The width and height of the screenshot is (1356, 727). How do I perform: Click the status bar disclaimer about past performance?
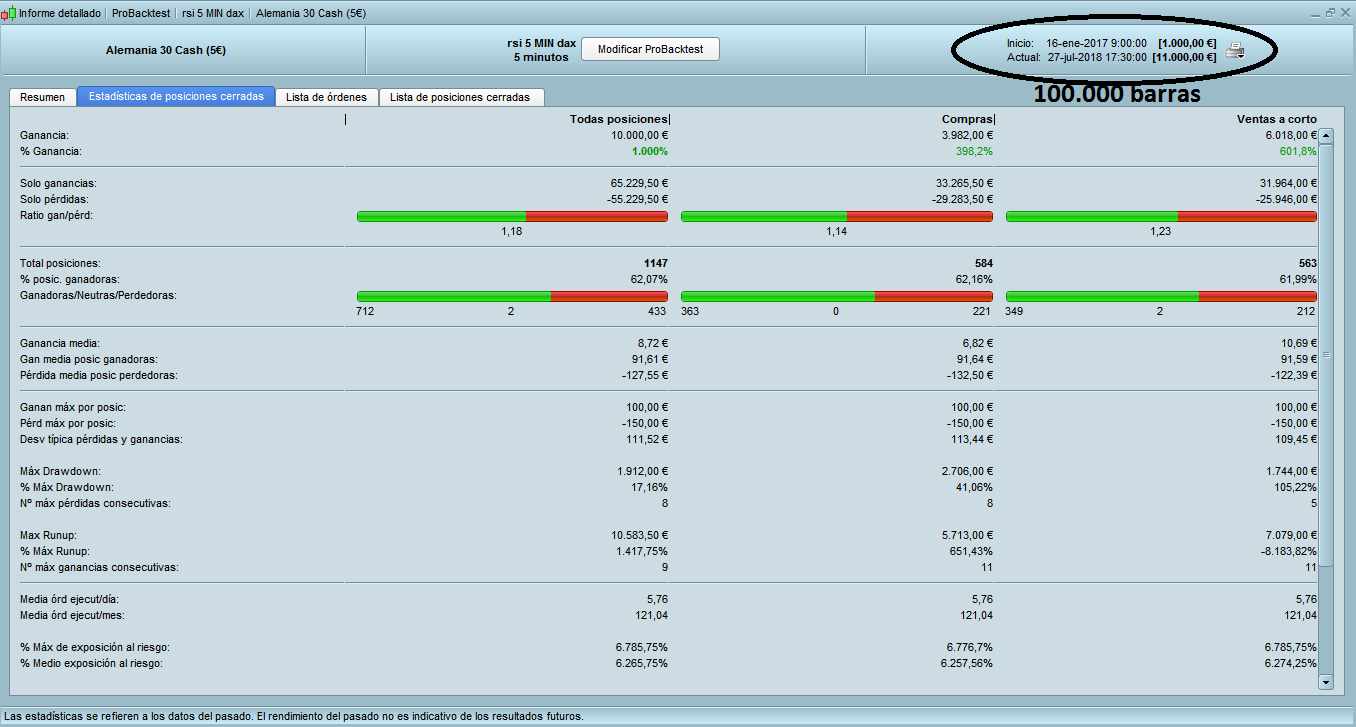(x=293, y=716)
